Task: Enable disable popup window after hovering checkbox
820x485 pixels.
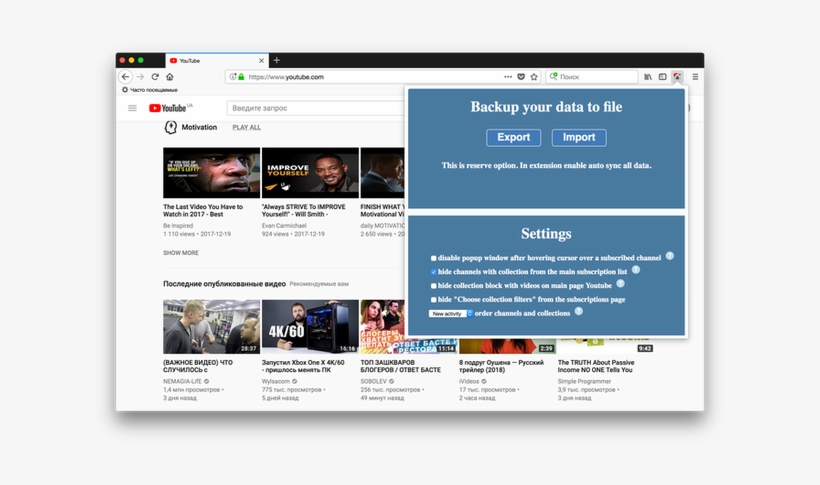Action: [x=434, y=258]
